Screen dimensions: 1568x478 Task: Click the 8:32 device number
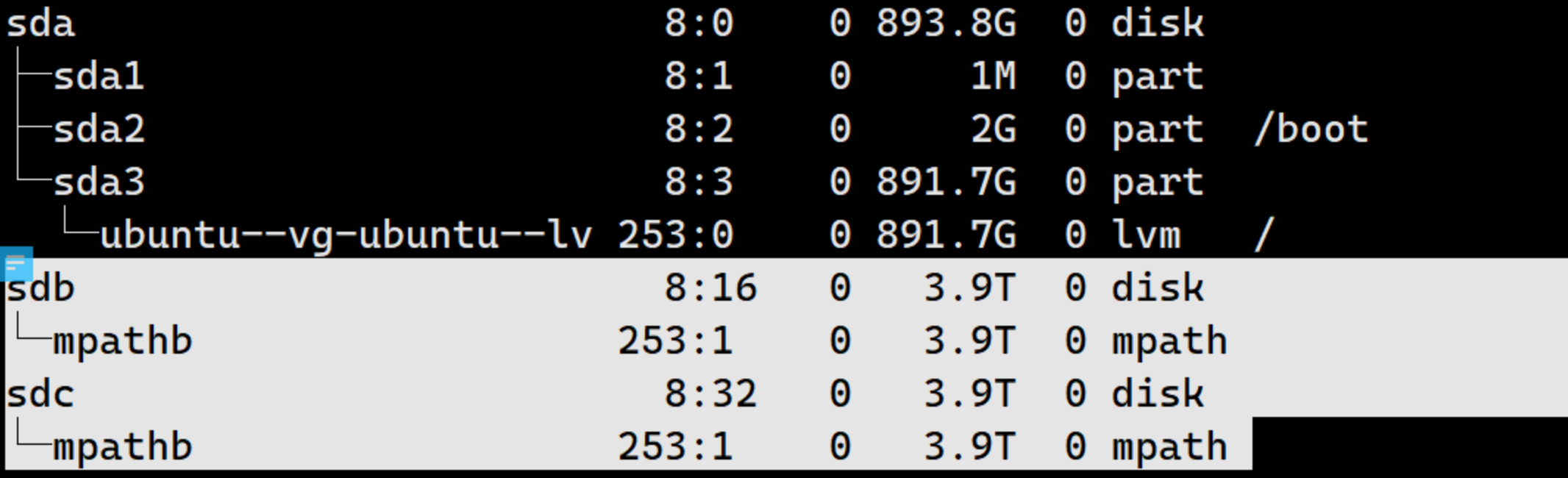coord(710,394)
